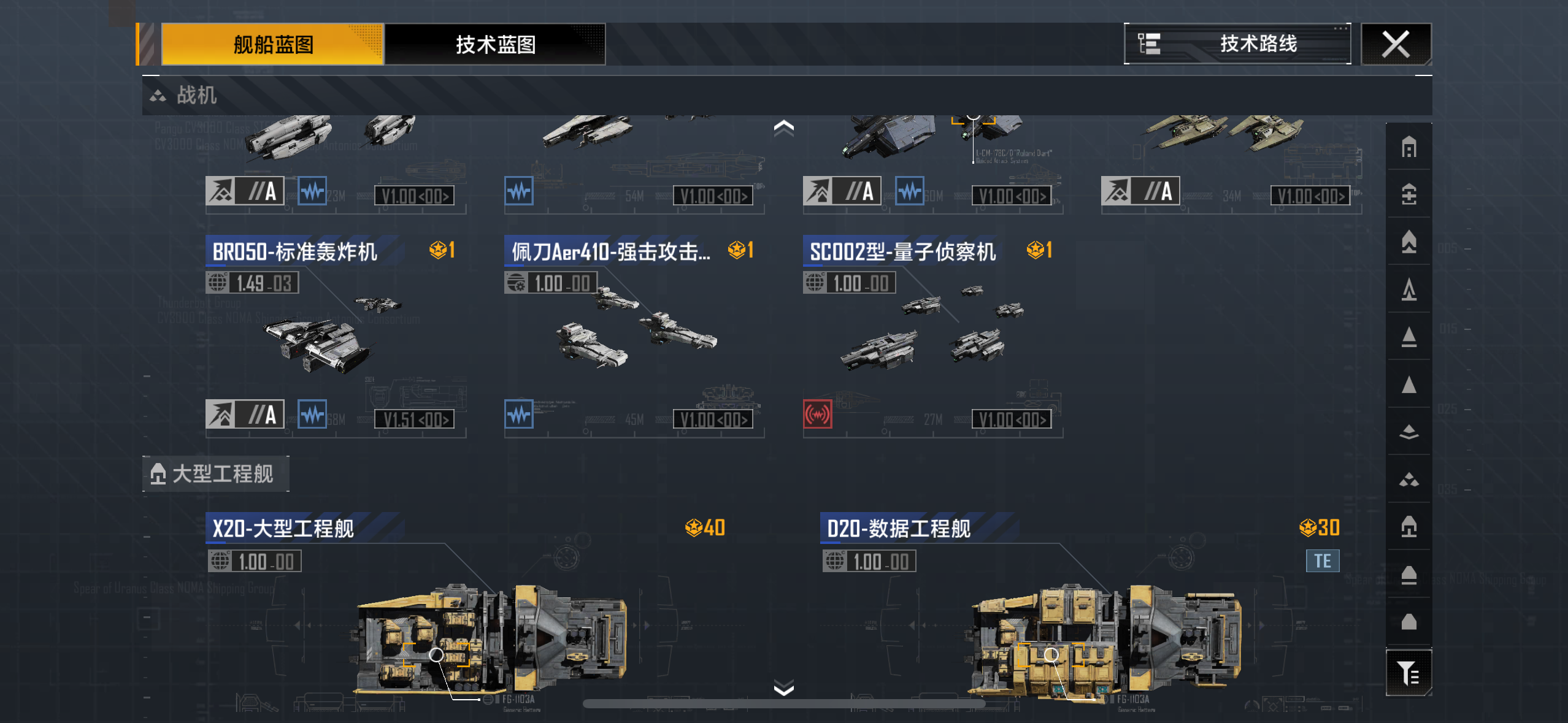
Task: Click the horizontal scrollbar at the bottom
Action: pos(783,704)
